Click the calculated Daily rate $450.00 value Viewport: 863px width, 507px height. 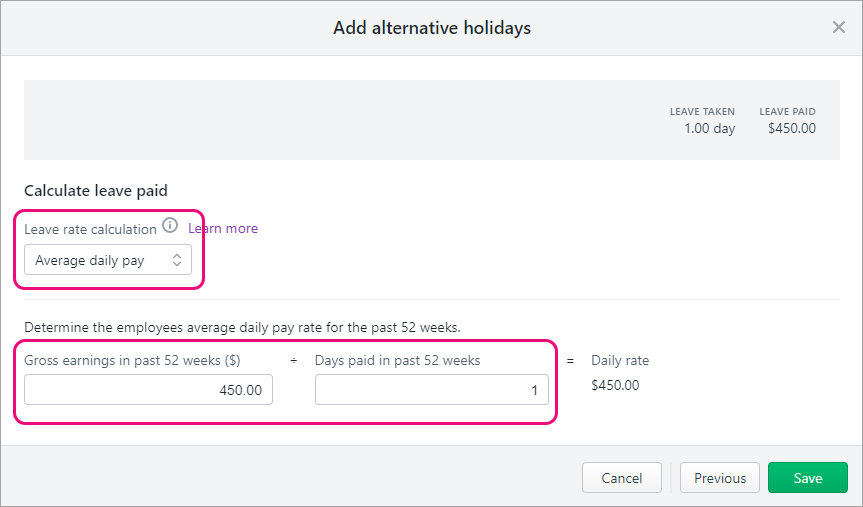(615, 385)
